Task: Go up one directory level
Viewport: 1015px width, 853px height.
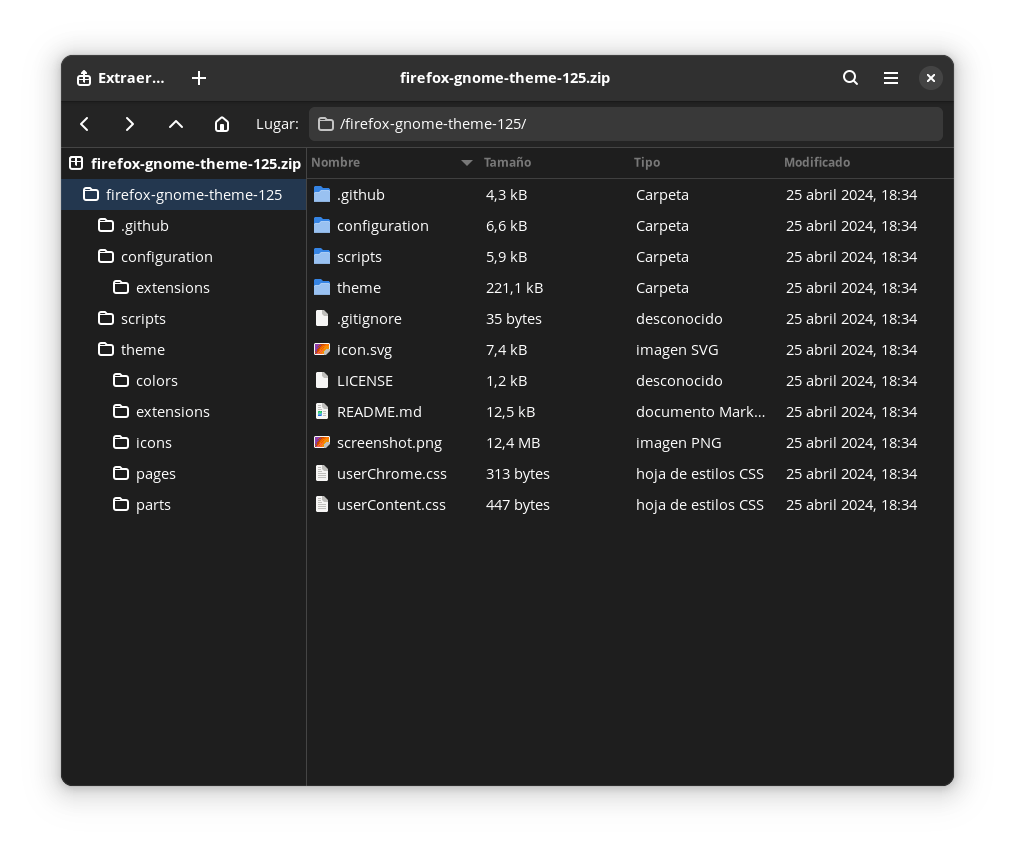Action: tap(175, 124)
